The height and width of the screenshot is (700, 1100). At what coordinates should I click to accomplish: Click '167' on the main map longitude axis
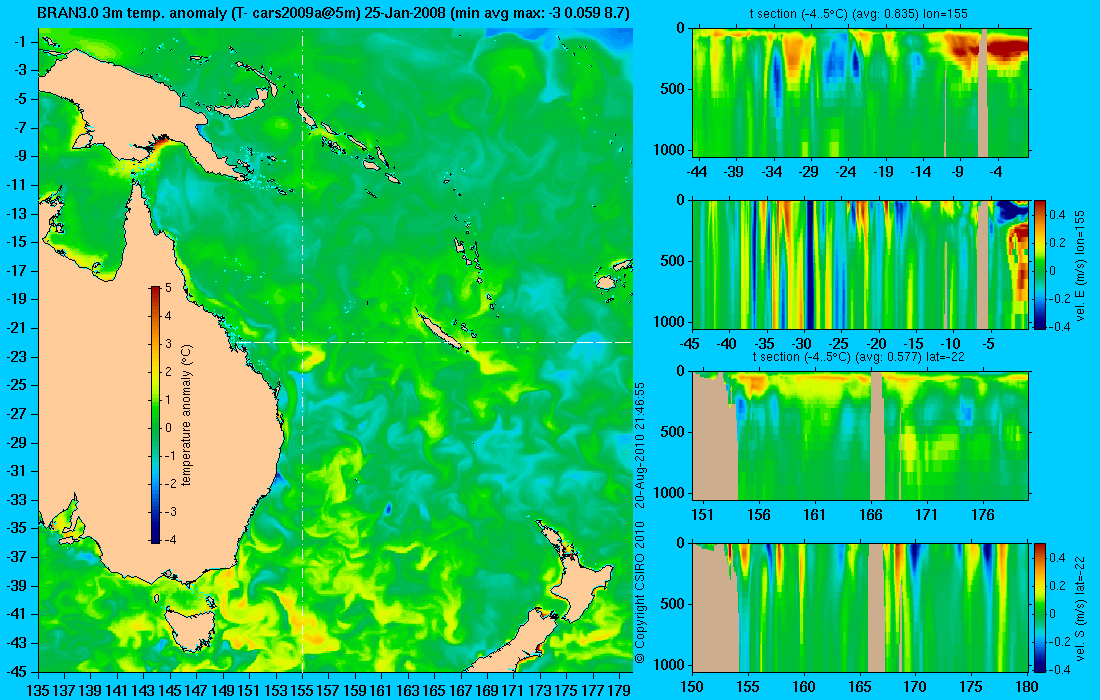(x=460, y=690)
